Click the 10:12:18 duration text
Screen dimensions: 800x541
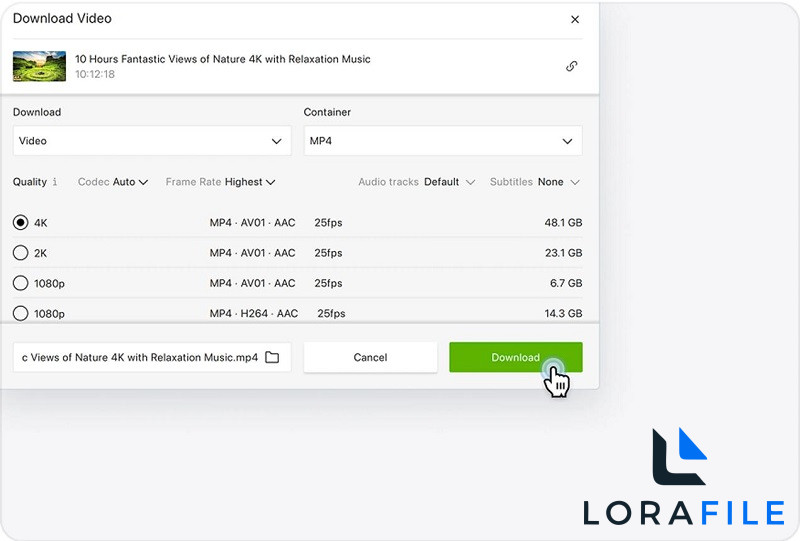click(95, 74)
